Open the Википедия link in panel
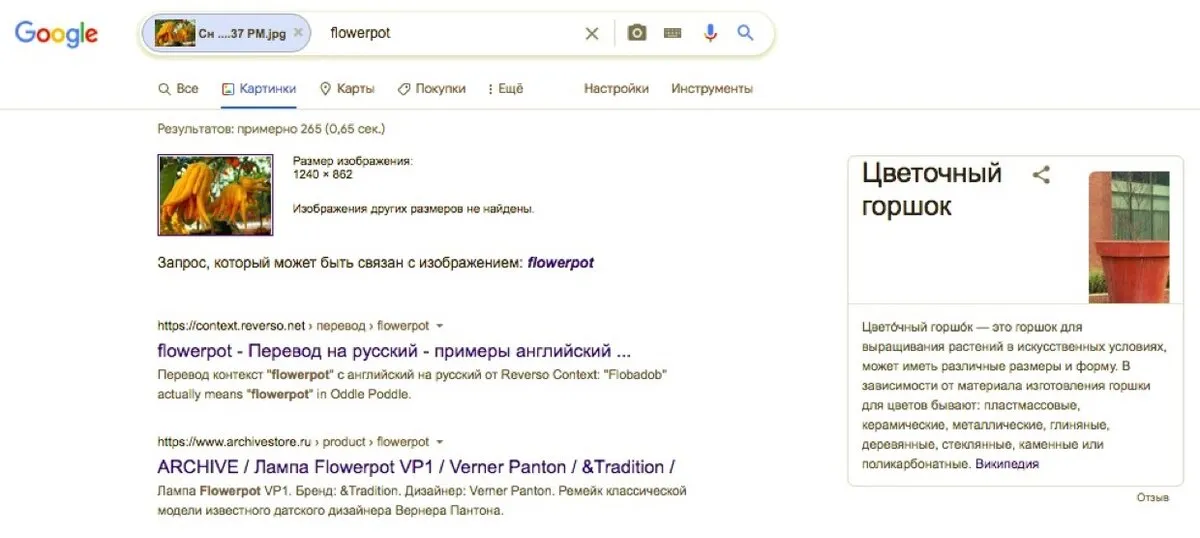 1007,464
